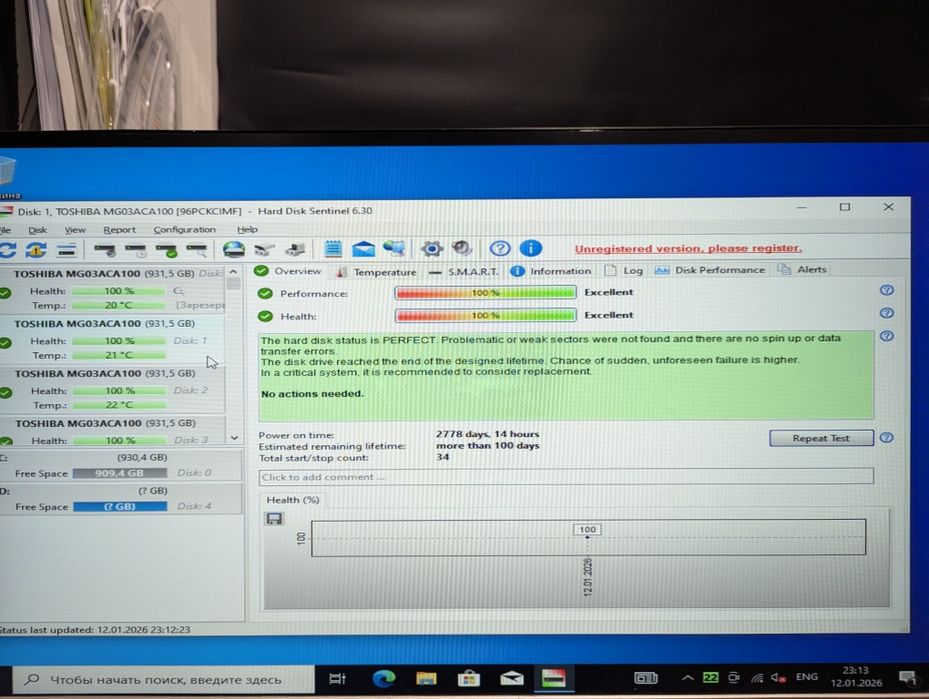Click the Repeat Test button
929x699 pixels.
tap(821, 438)
